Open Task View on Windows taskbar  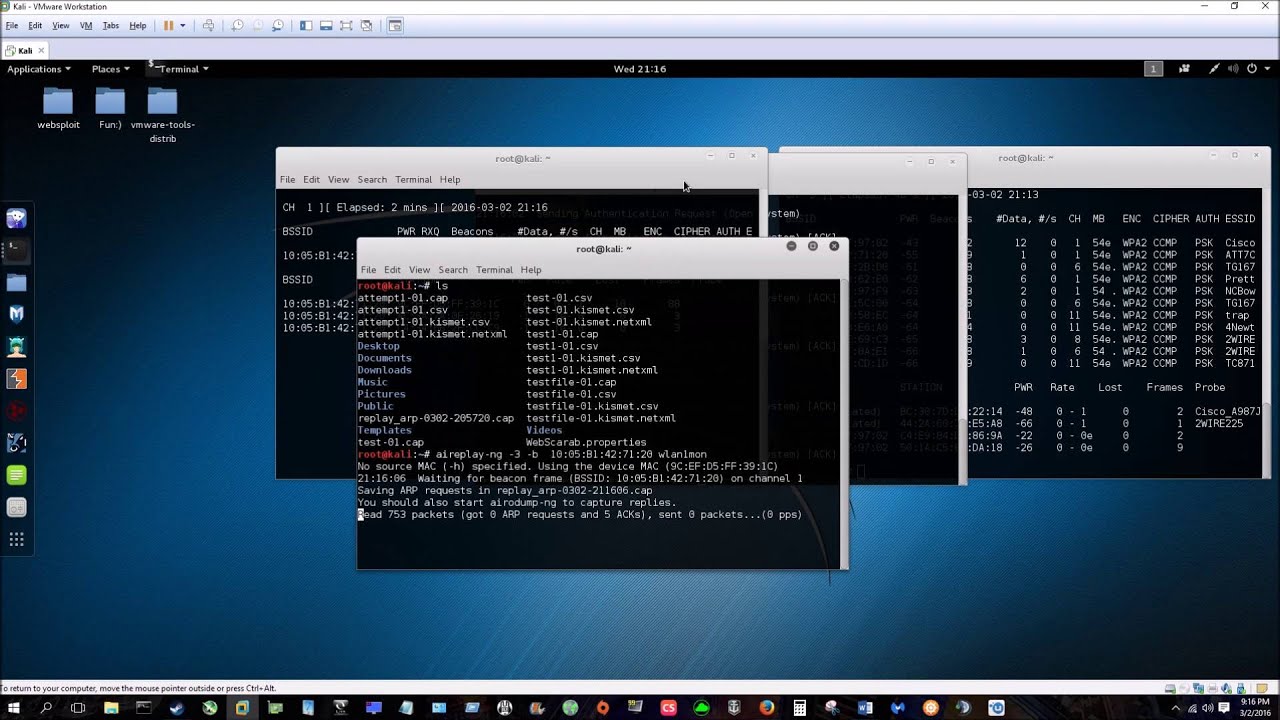point(78,708)
